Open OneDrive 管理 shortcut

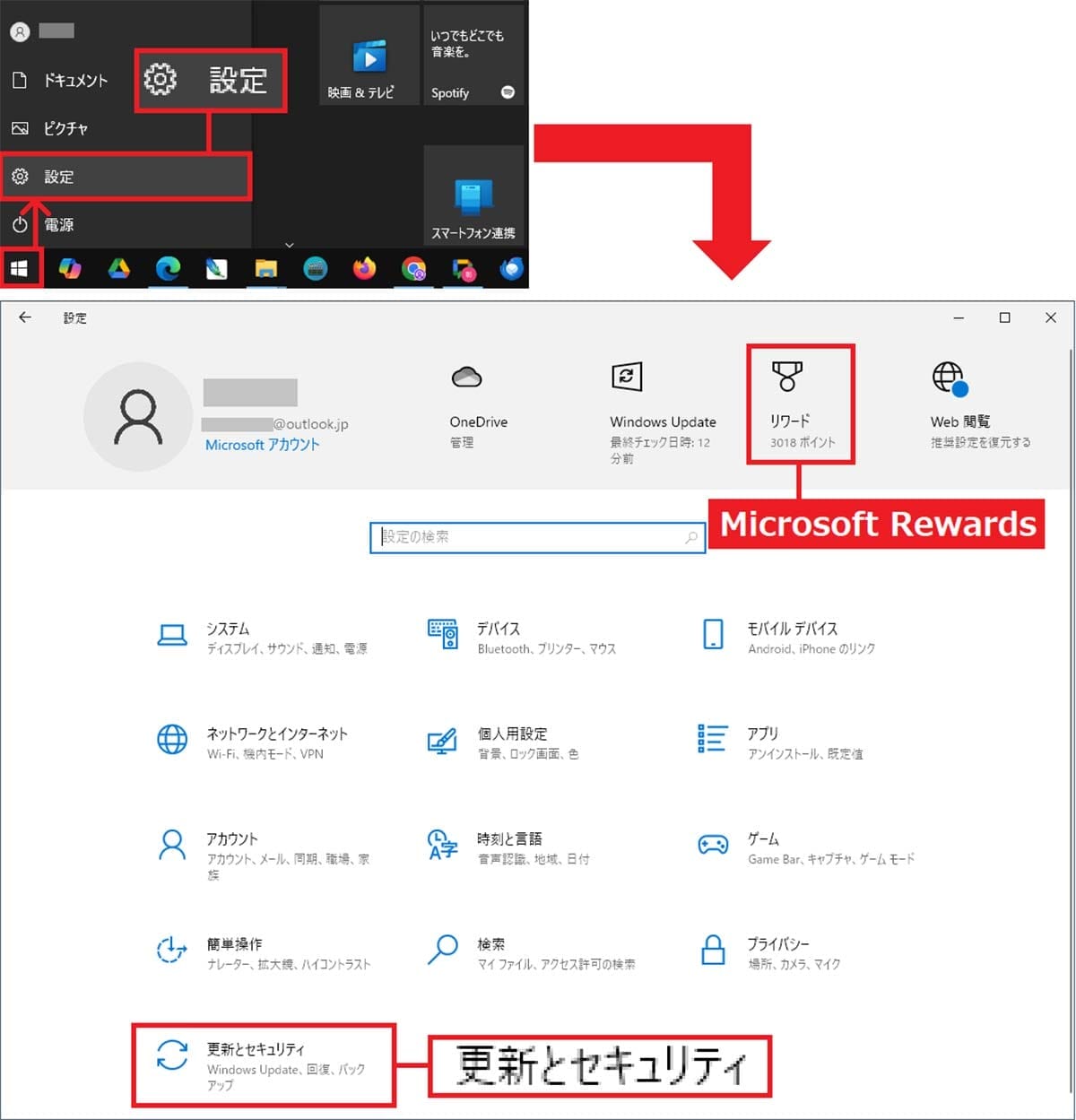pyautogui.click(x=478, y=407)
